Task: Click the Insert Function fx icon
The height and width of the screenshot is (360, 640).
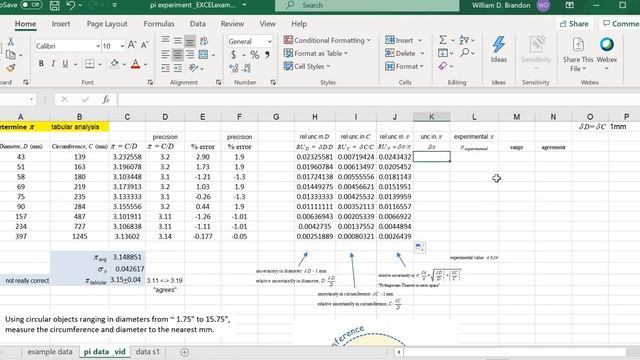Action: click(x=106, y=99)
